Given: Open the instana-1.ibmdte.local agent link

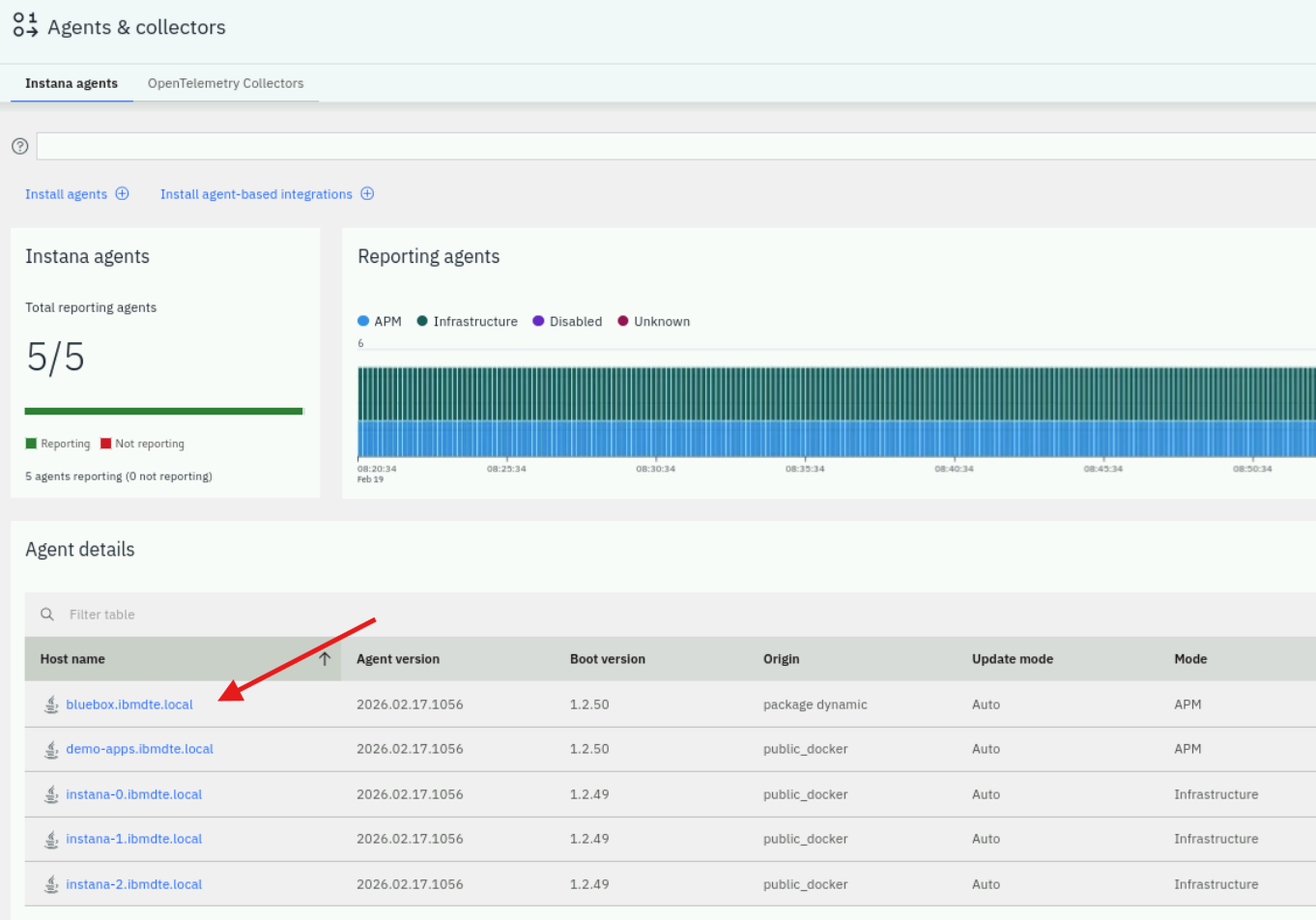Looking at the screenshot, I should tap(133, 839).
